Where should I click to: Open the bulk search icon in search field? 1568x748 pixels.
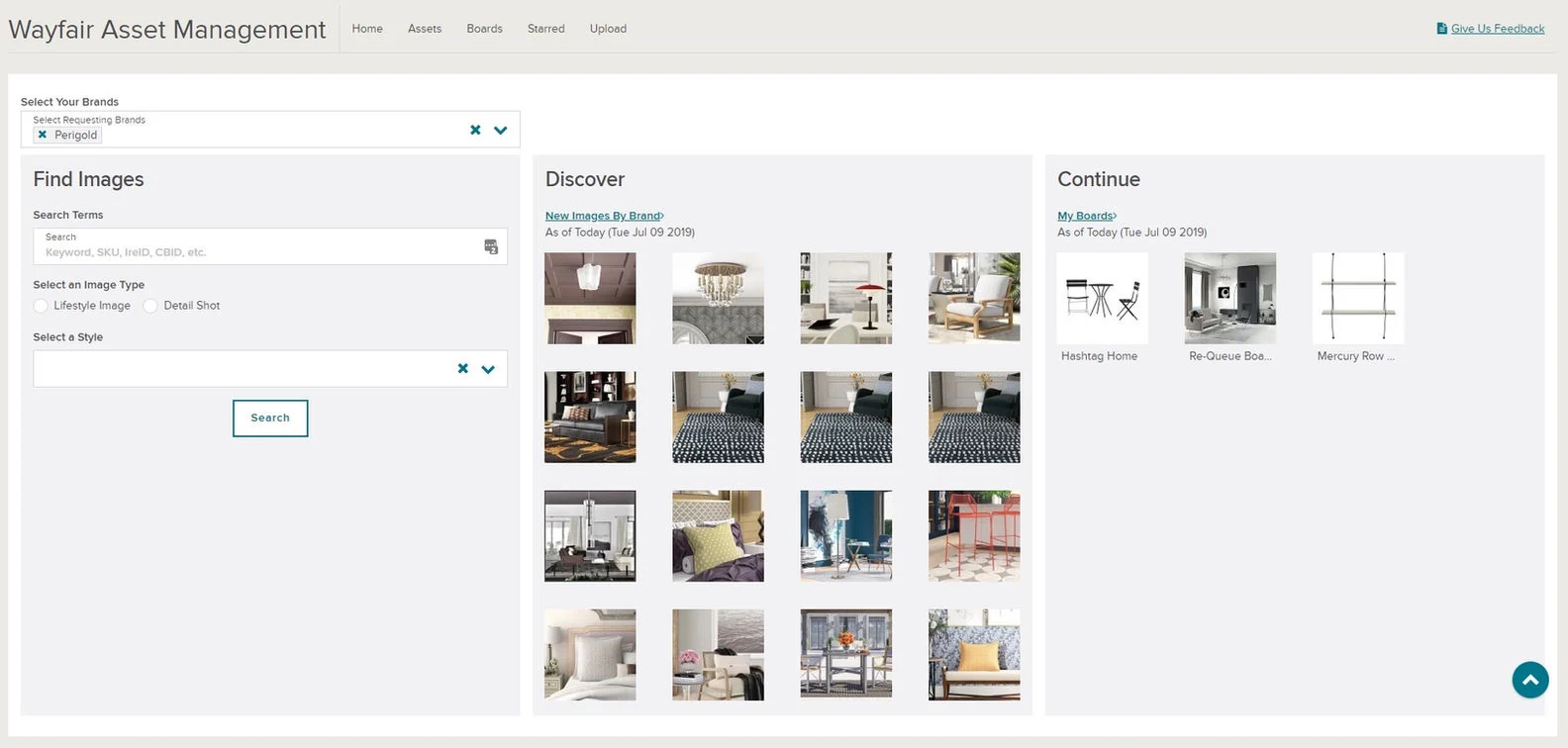[x=491, y=246]
